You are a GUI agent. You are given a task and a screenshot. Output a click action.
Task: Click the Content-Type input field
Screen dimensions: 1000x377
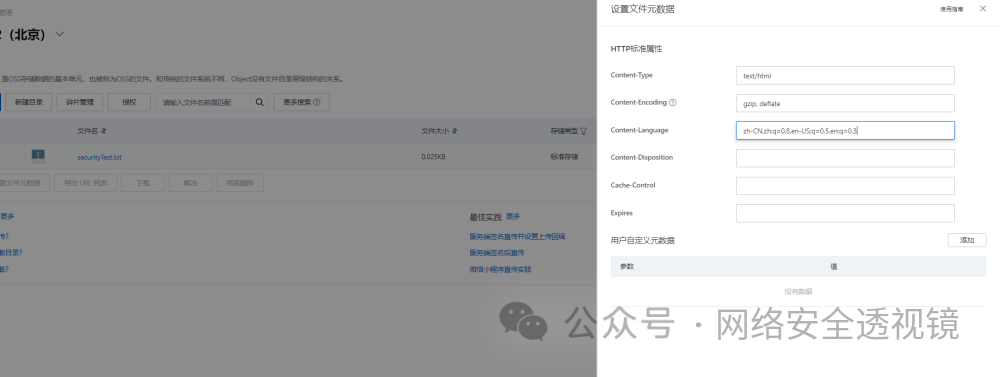[845, 75]
